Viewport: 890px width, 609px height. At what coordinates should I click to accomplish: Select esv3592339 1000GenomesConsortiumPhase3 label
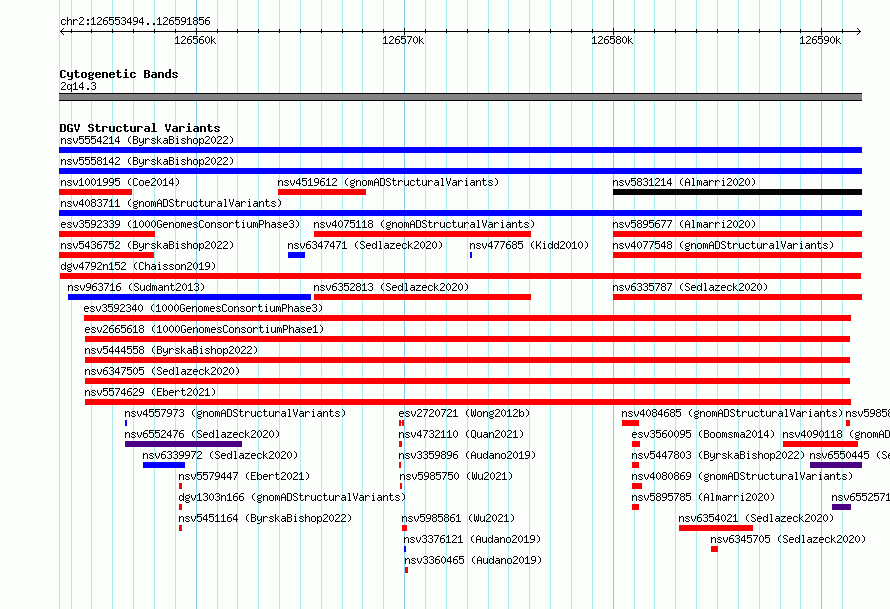click(180, 224)
